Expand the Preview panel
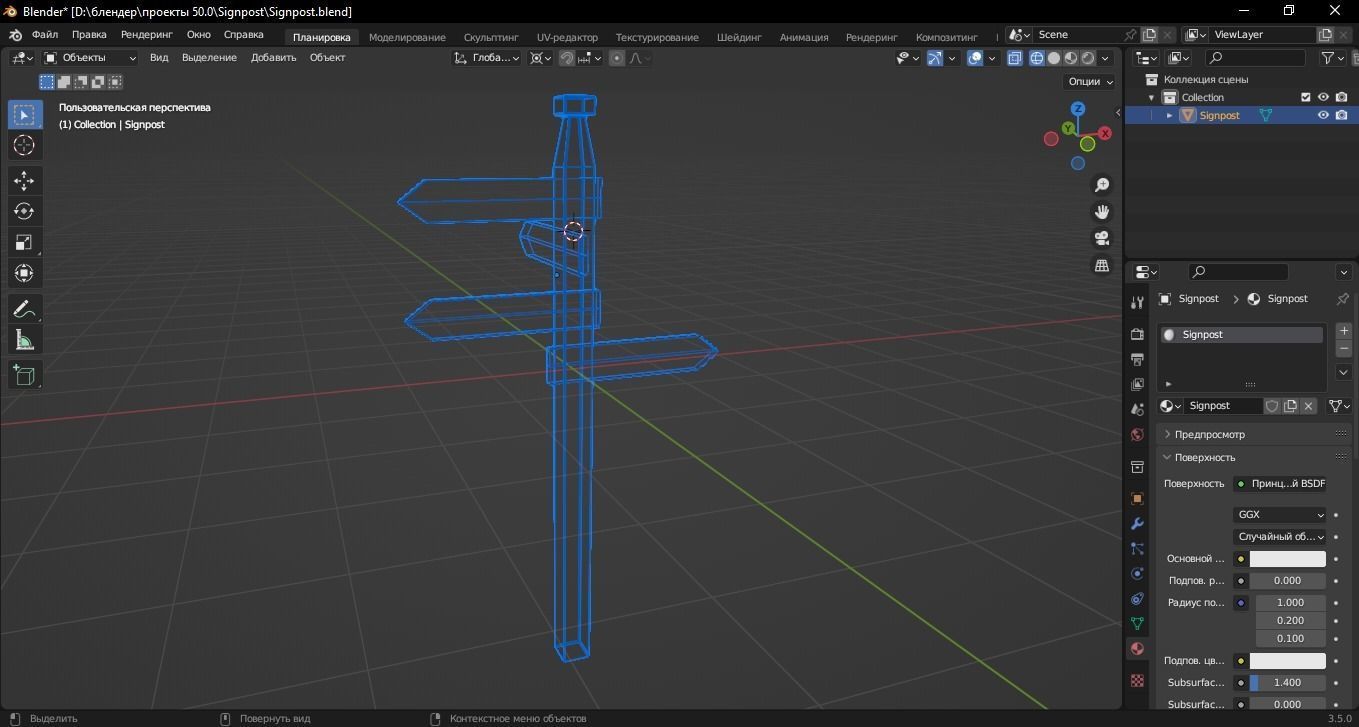 click(x=1209, y=434)
